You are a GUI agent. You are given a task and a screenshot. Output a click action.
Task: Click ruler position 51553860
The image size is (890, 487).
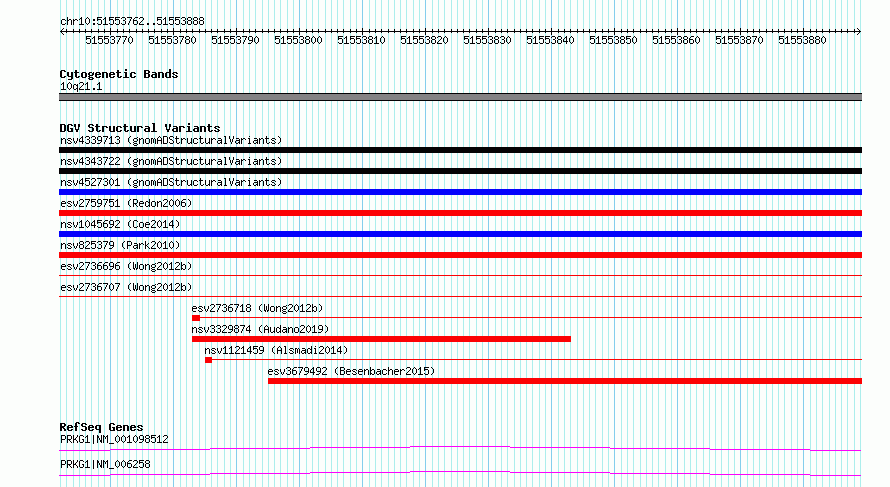pos(677,40)
